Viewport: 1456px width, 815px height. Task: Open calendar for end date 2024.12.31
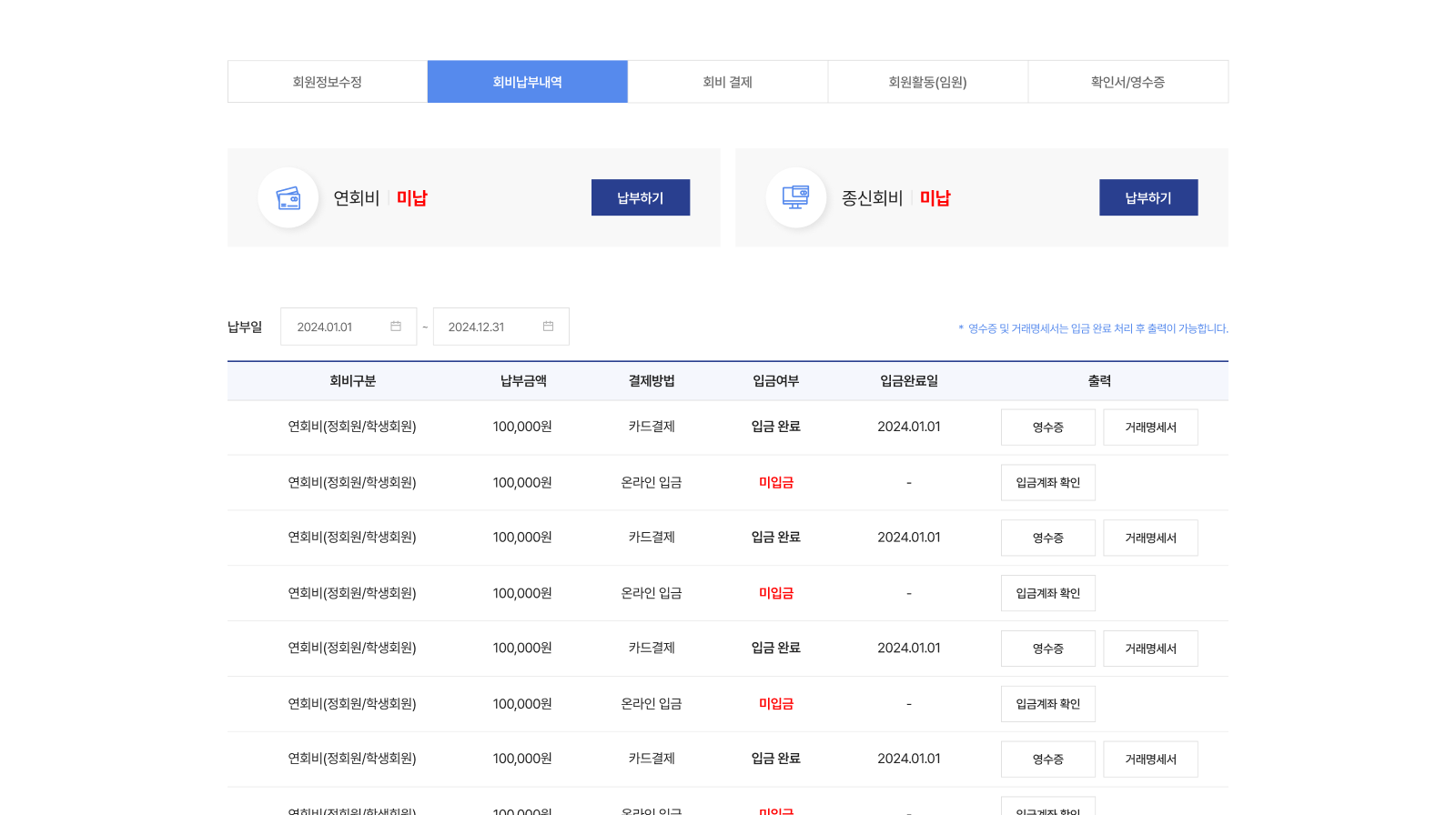pyautogui.click(x=548, y=327)
